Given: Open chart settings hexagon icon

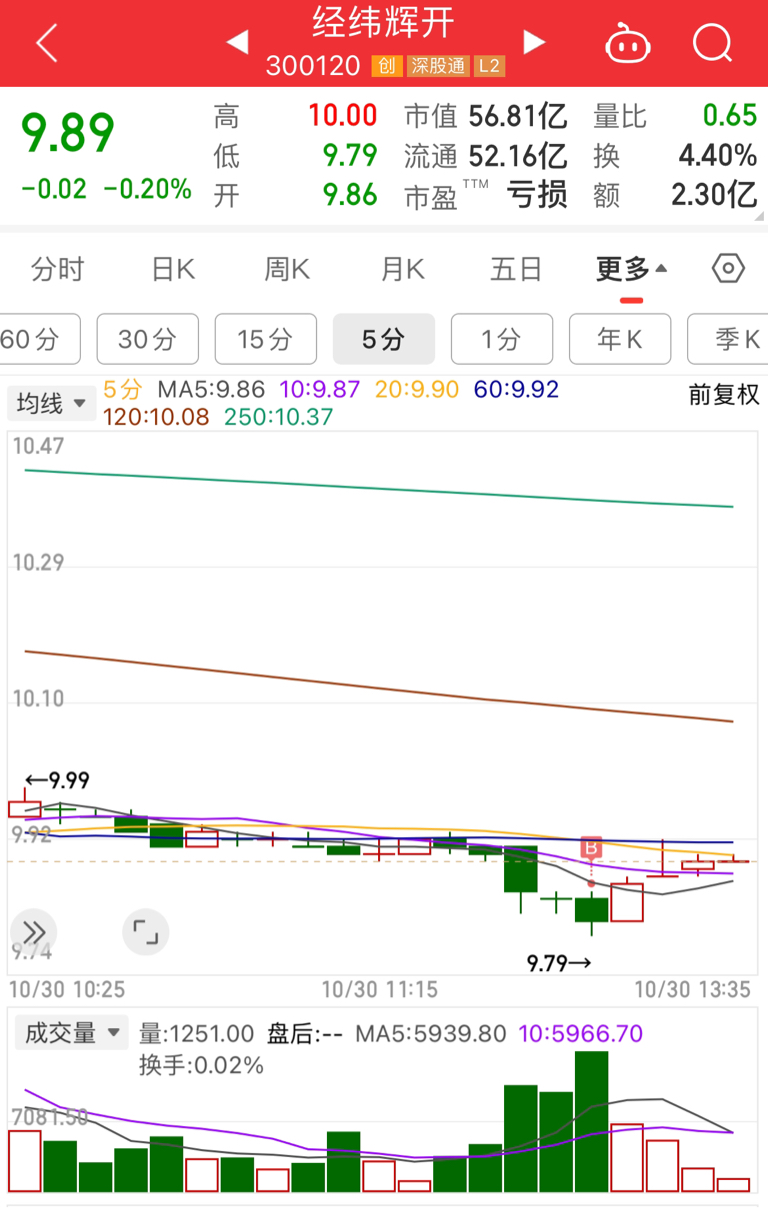Looking at the screenshot, I should (x=728, y=268).
